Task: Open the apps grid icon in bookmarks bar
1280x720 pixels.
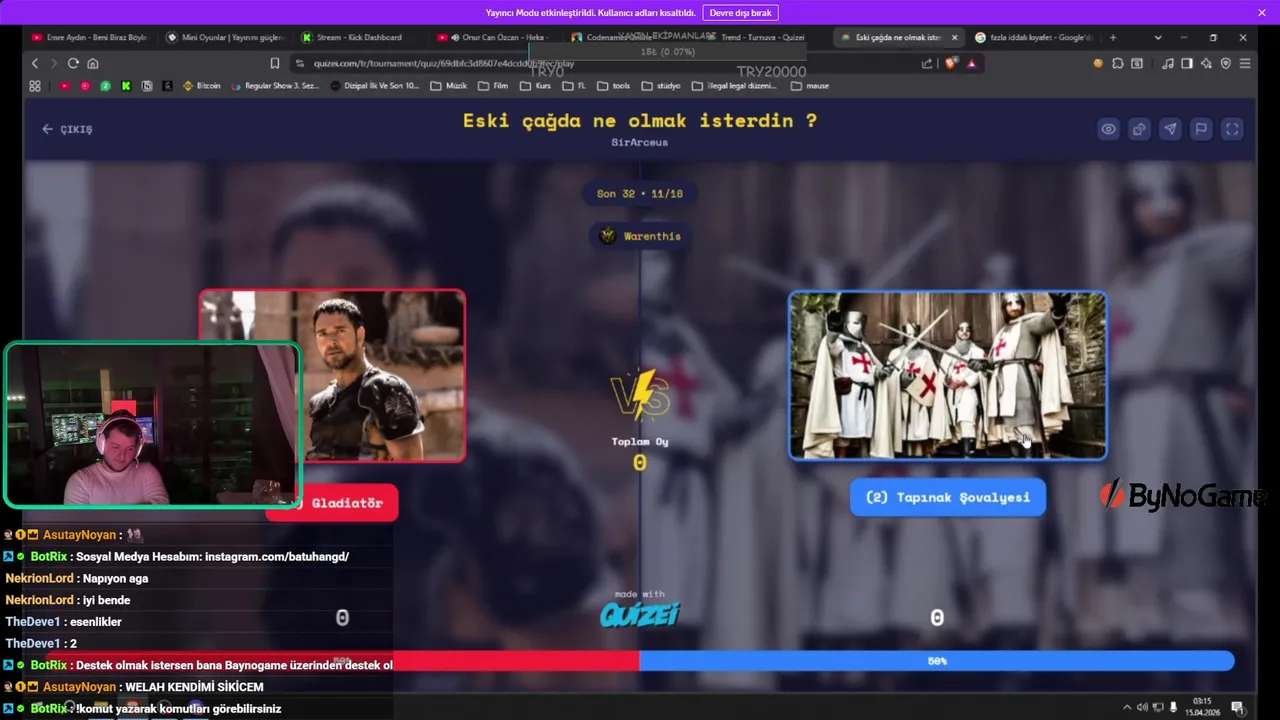Action: pos(35,86)
